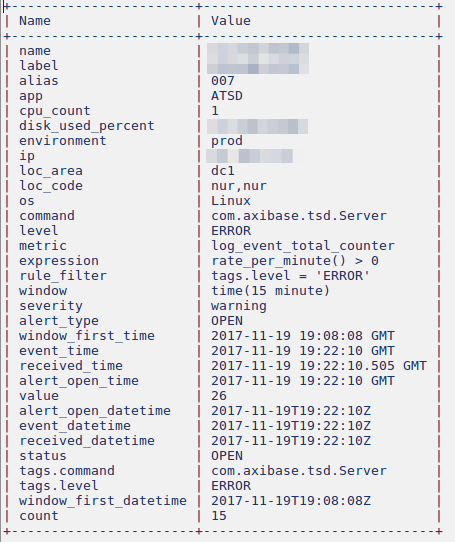Click the blurred disk_used_percent value

[258, 126]
